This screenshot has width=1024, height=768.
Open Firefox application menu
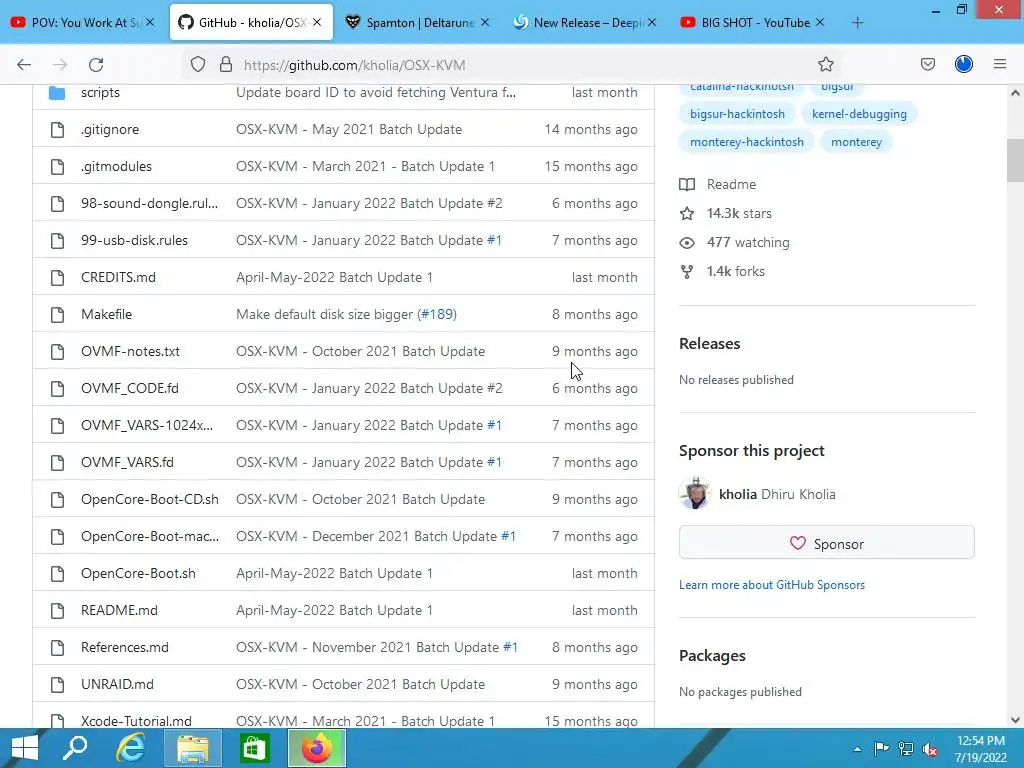tap(1000, 65)
